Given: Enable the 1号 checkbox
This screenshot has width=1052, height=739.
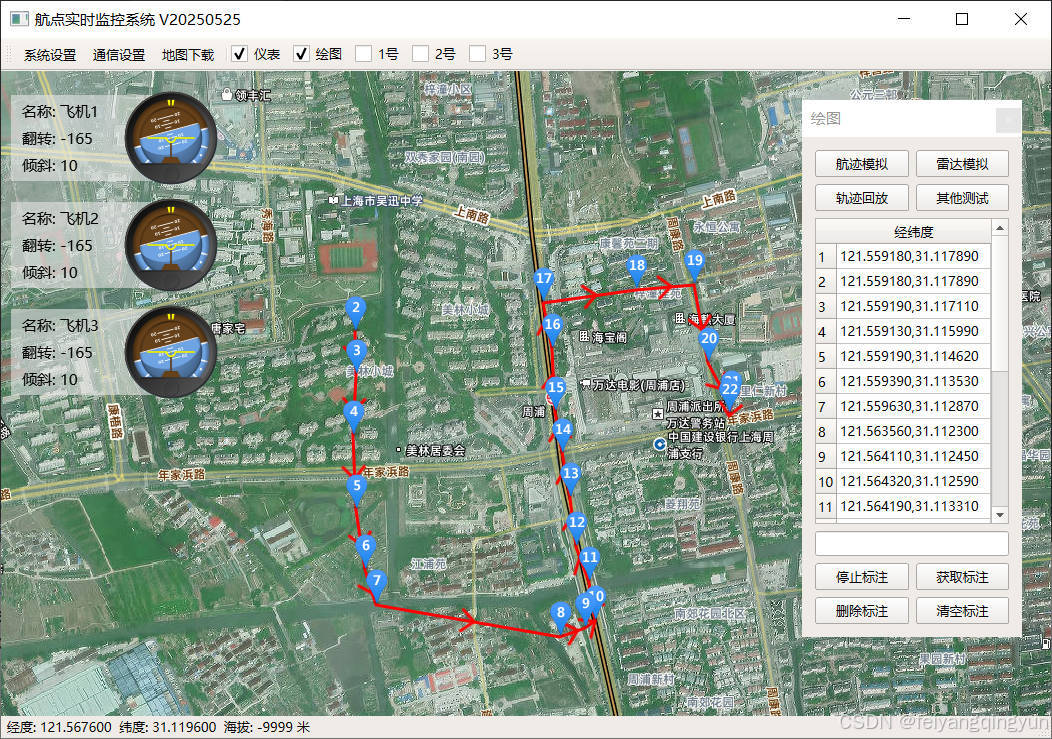Looking at the screenshot, I should 363,54.
